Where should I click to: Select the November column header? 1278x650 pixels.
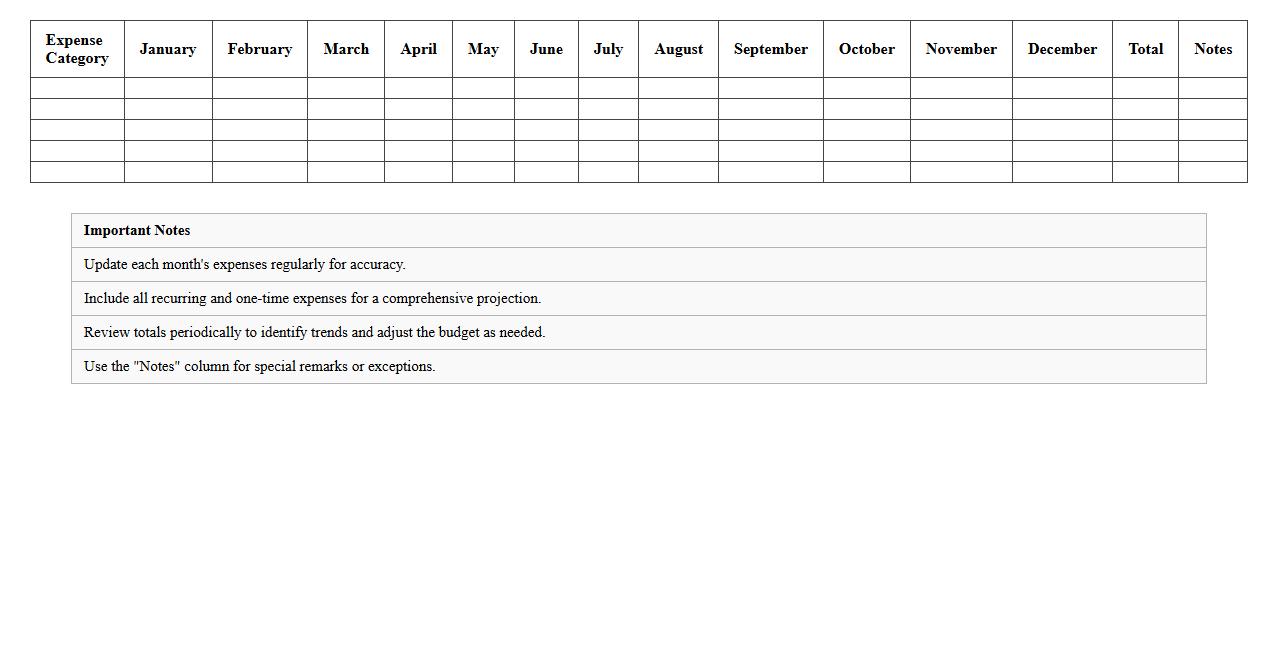coord(961,49)
